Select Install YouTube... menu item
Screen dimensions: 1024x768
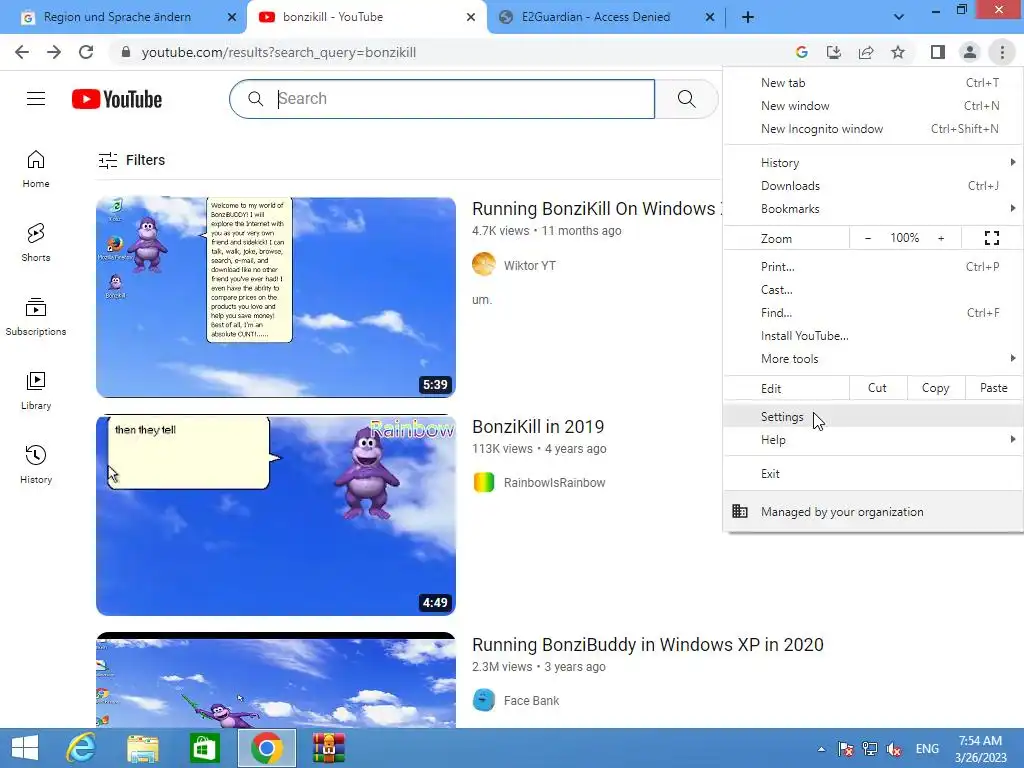[873, 336]
